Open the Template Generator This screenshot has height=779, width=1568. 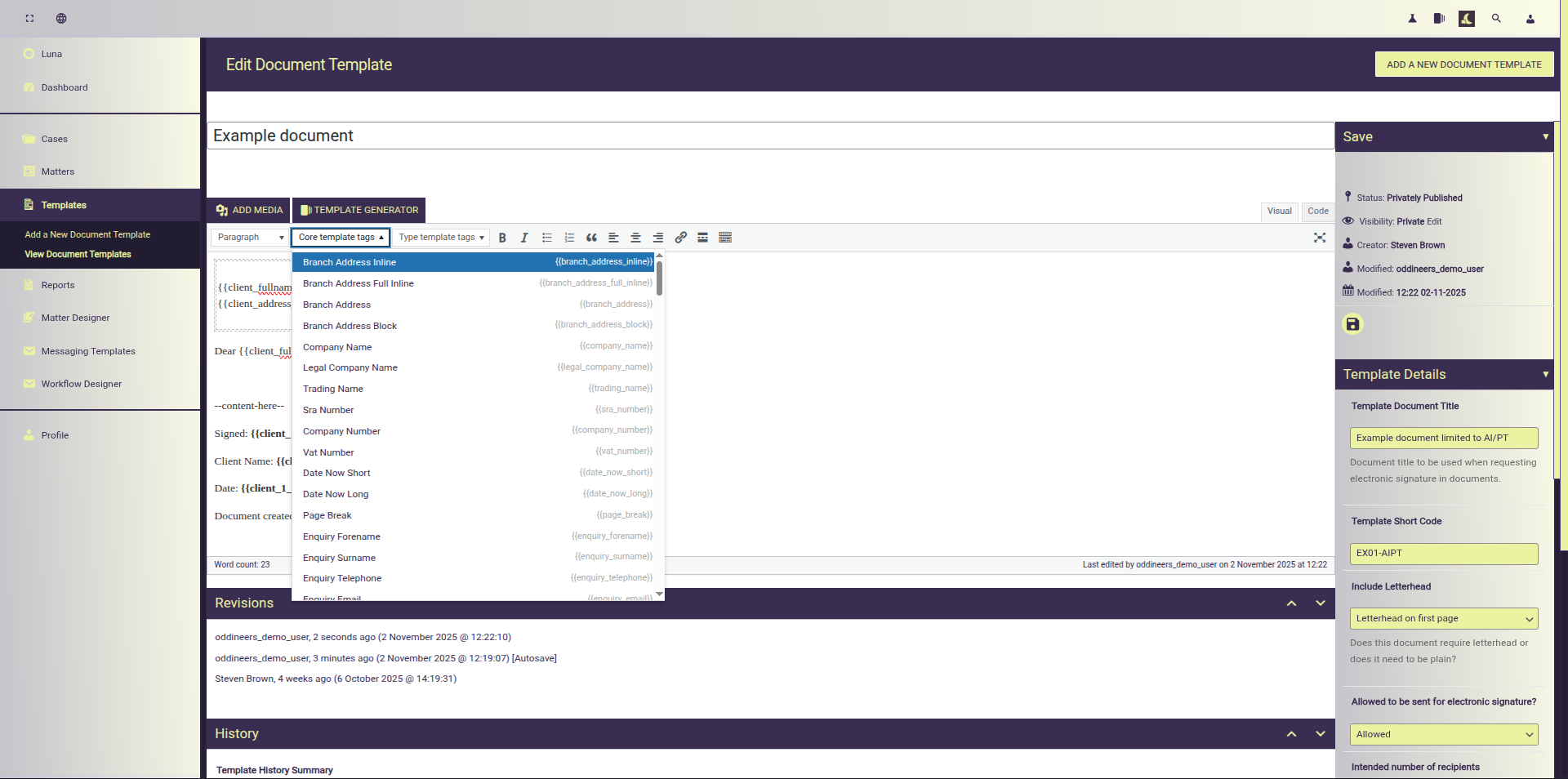(x=359, y=211)
